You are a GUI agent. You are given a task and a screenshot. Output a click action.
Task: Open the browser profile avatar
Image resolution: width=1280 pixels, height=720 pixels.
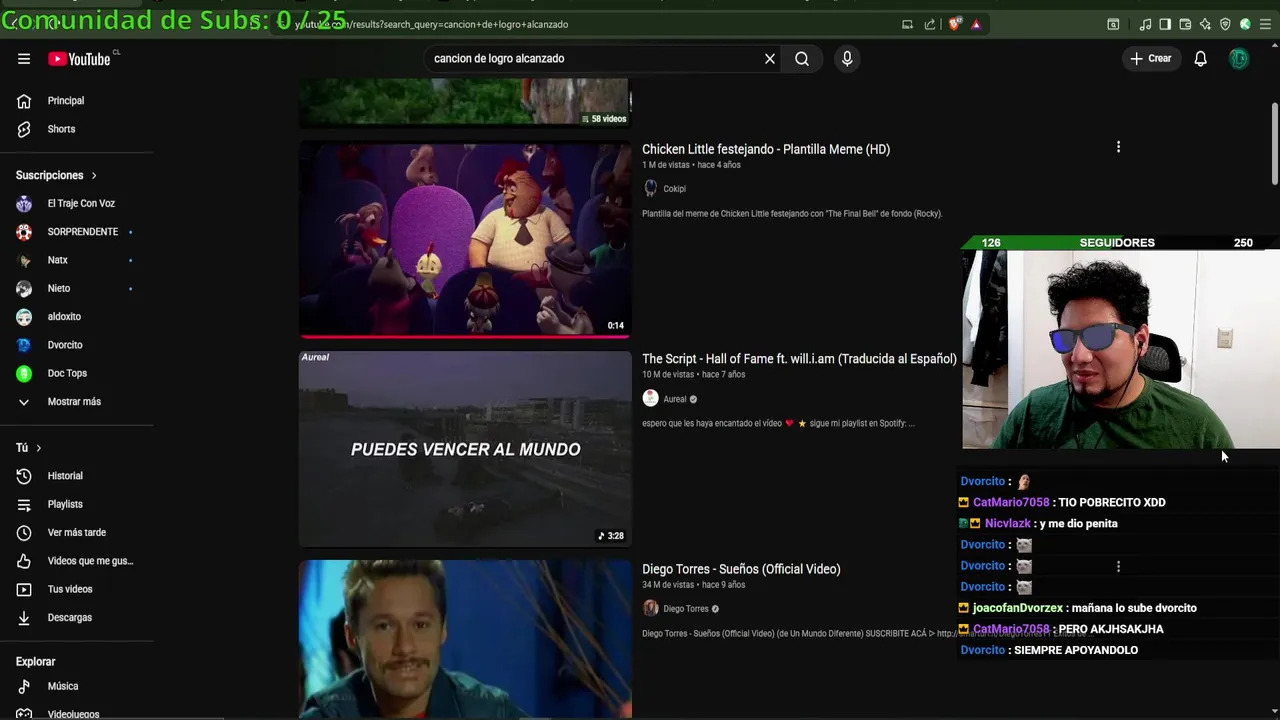[x=1245, y=24]
